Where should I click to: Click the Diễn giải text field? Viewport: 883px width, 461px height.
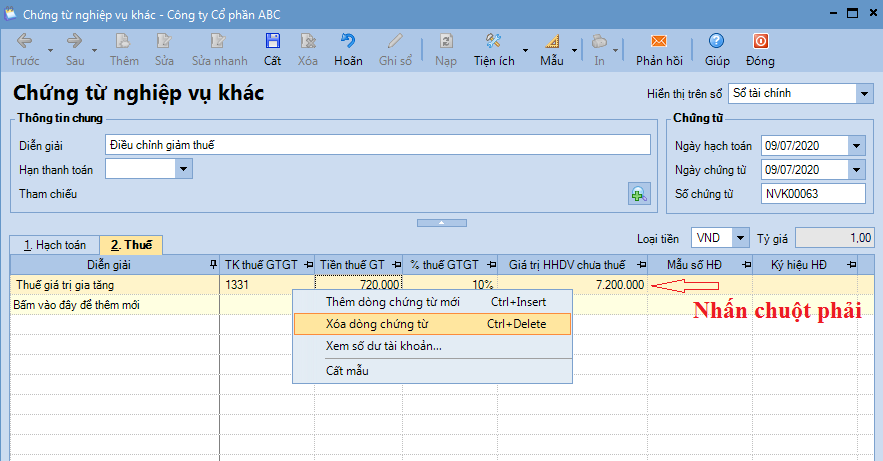click(x=378, y=145)
